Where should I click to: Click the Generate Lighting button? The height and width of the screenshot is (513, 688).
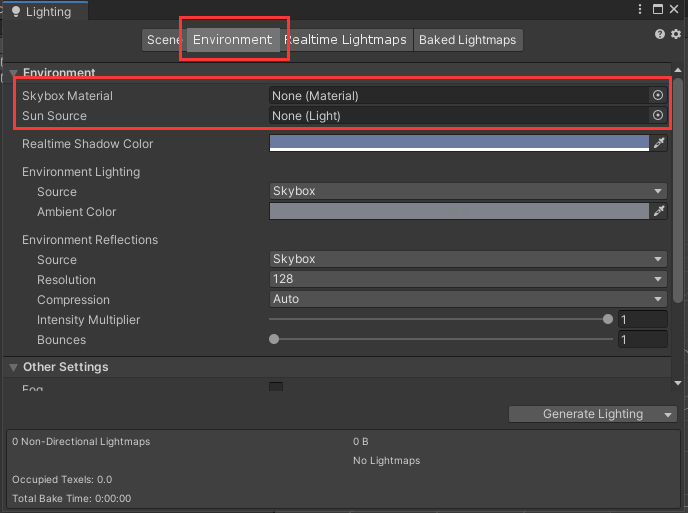click(593, 414)
